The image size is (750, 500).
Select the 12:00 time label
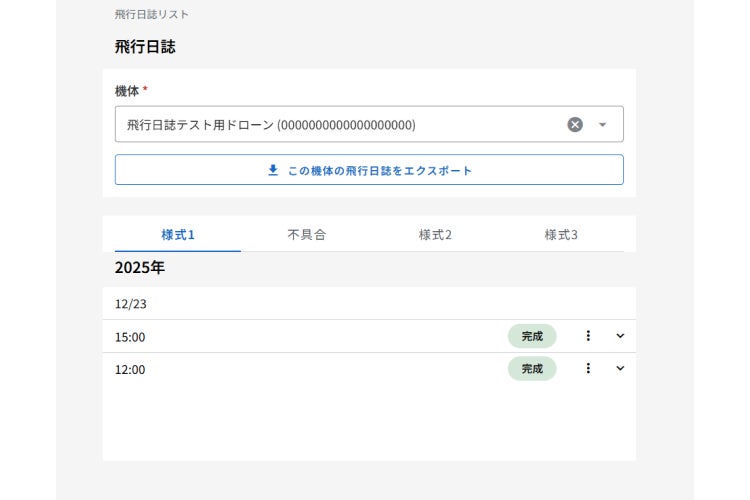(130, 370)
